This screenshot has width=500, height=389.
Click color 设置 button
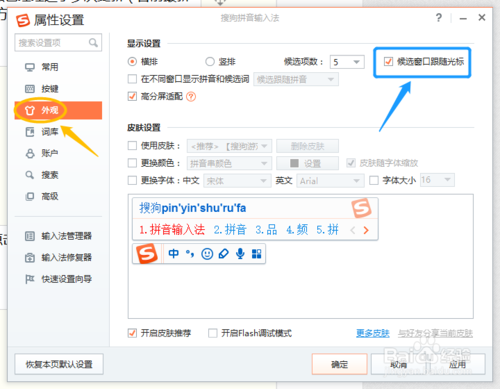(307, 163)
